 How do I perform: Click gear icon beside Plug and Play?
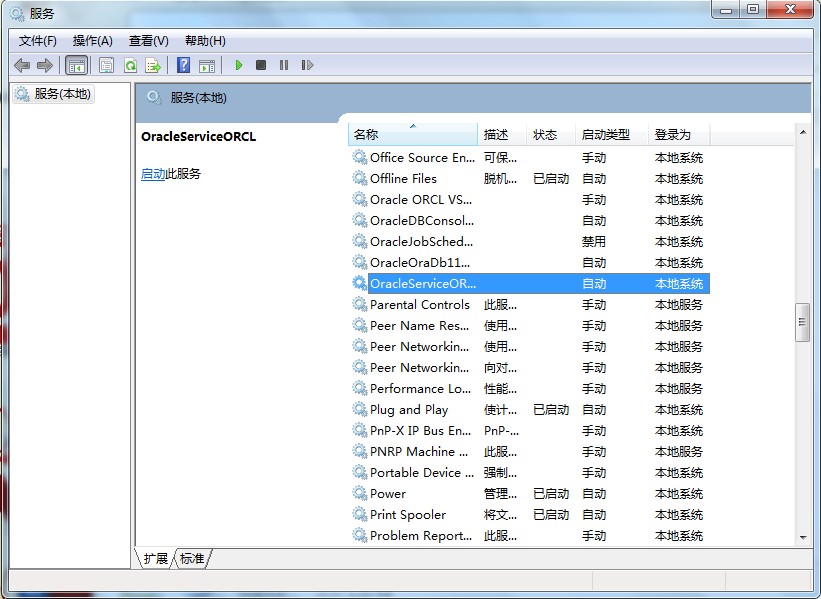click(360, 409)
